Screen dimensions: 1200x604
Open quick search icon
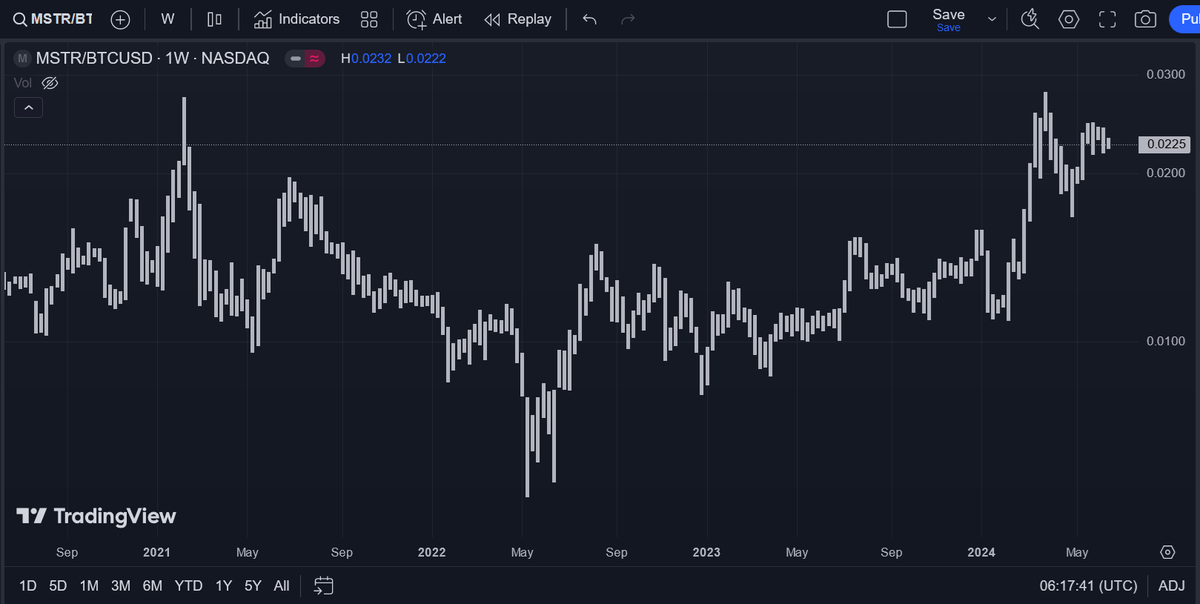[1030, 19]
